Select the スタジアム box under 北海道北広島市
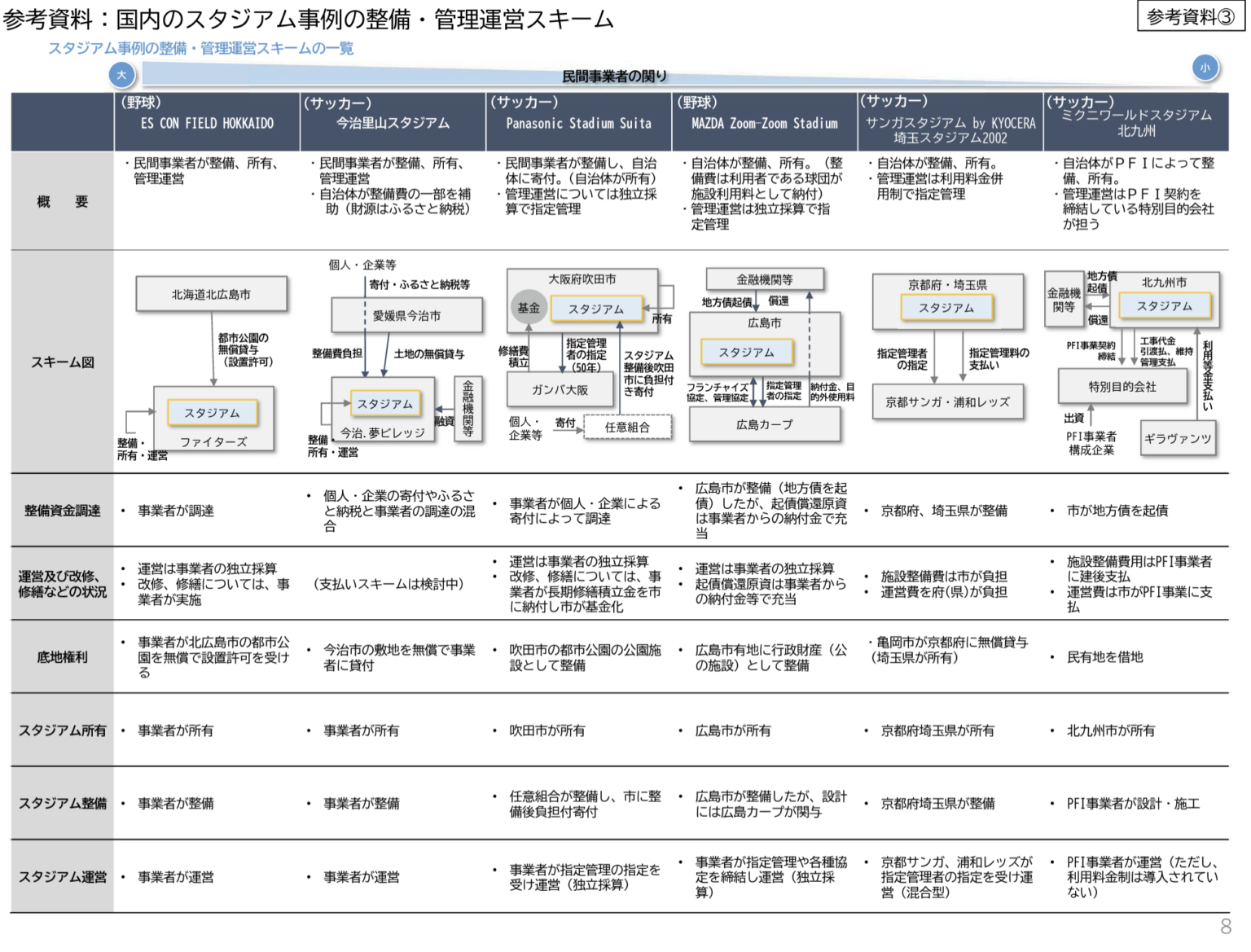The height and width of the screenshot is (952, 1251). (213, 413)
